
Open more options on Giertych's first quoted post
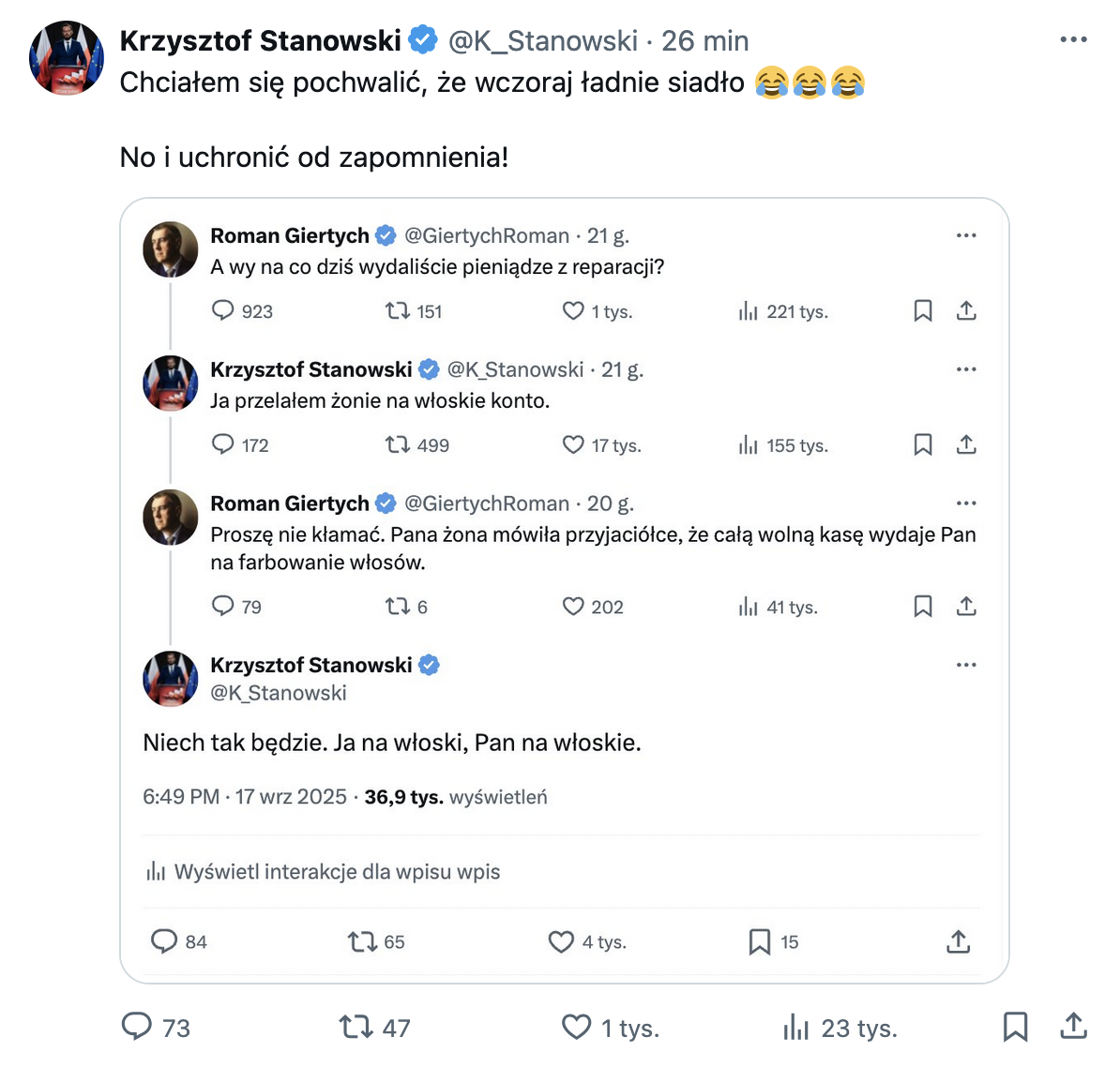pyautogui.click(x=966, y=235)
